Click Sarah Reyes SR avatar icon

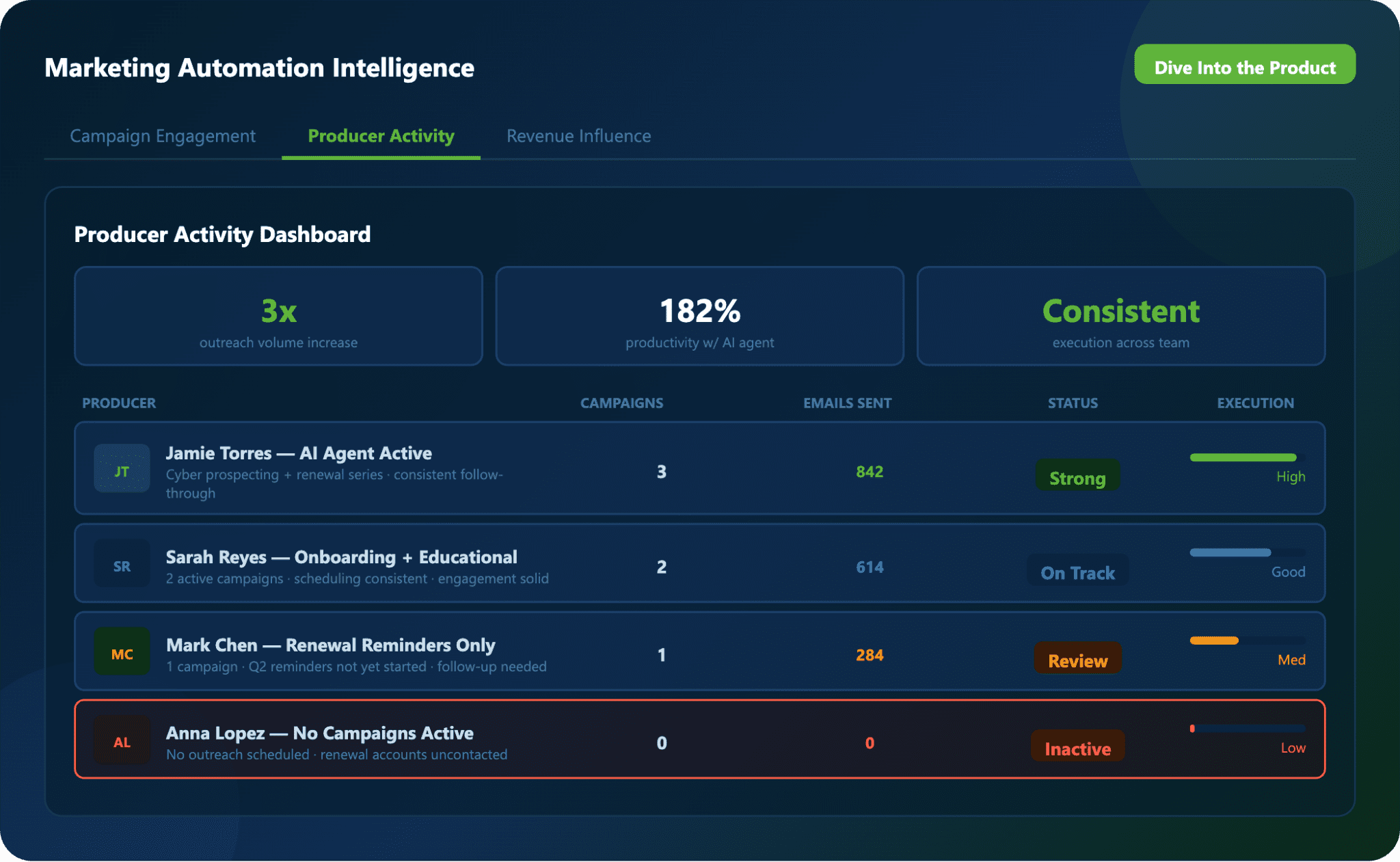coord(122,564)
